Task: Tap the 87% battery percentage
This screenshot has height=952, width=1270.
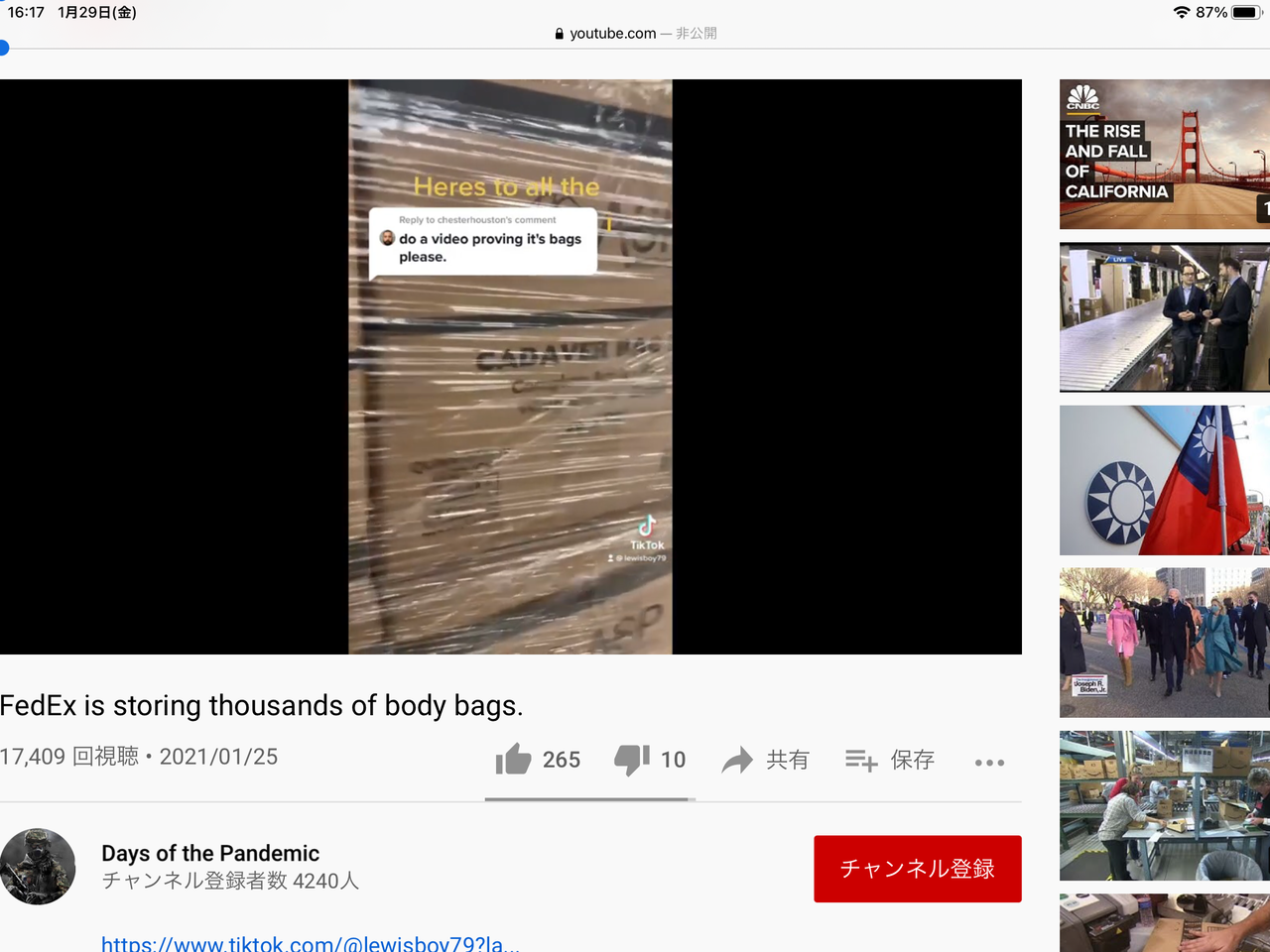Action: tap(1211, 12)
